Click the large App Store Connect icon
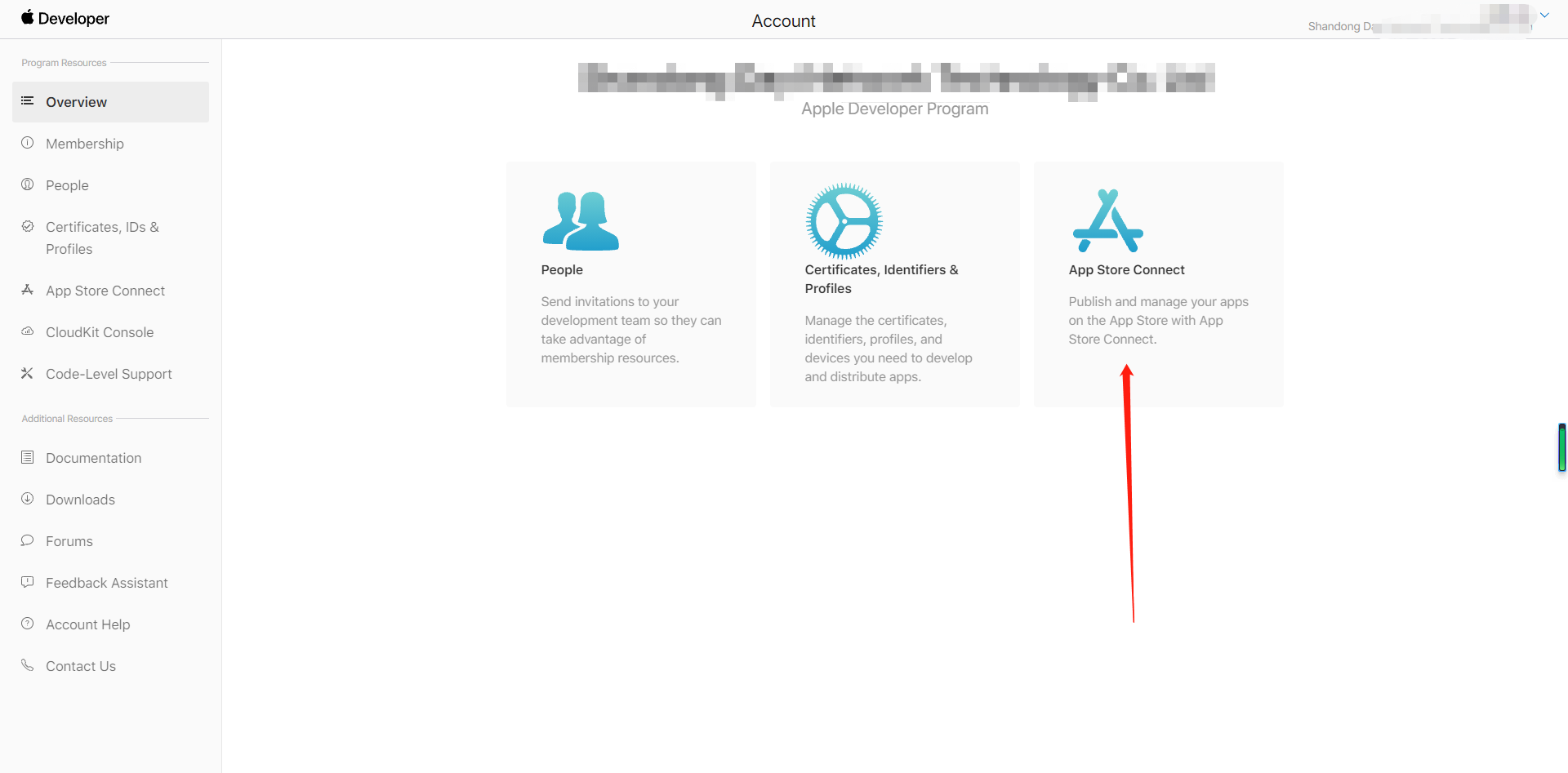Screen dimensions: 1568x773 tap(1108, 221)
